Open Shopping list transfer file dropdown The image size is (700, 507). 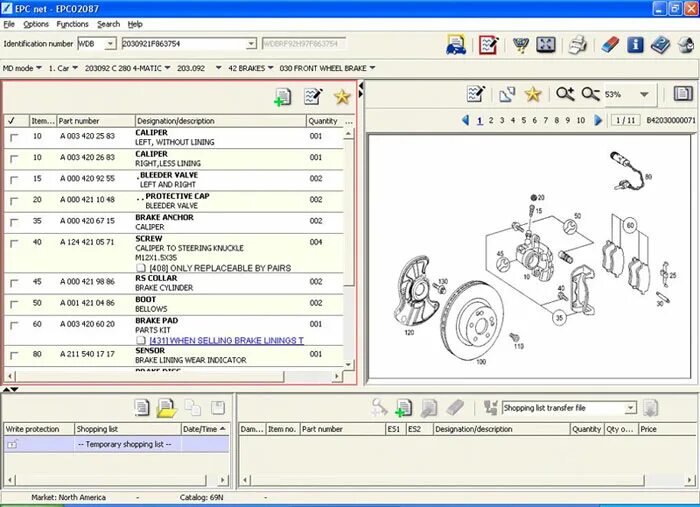point(630,407)
